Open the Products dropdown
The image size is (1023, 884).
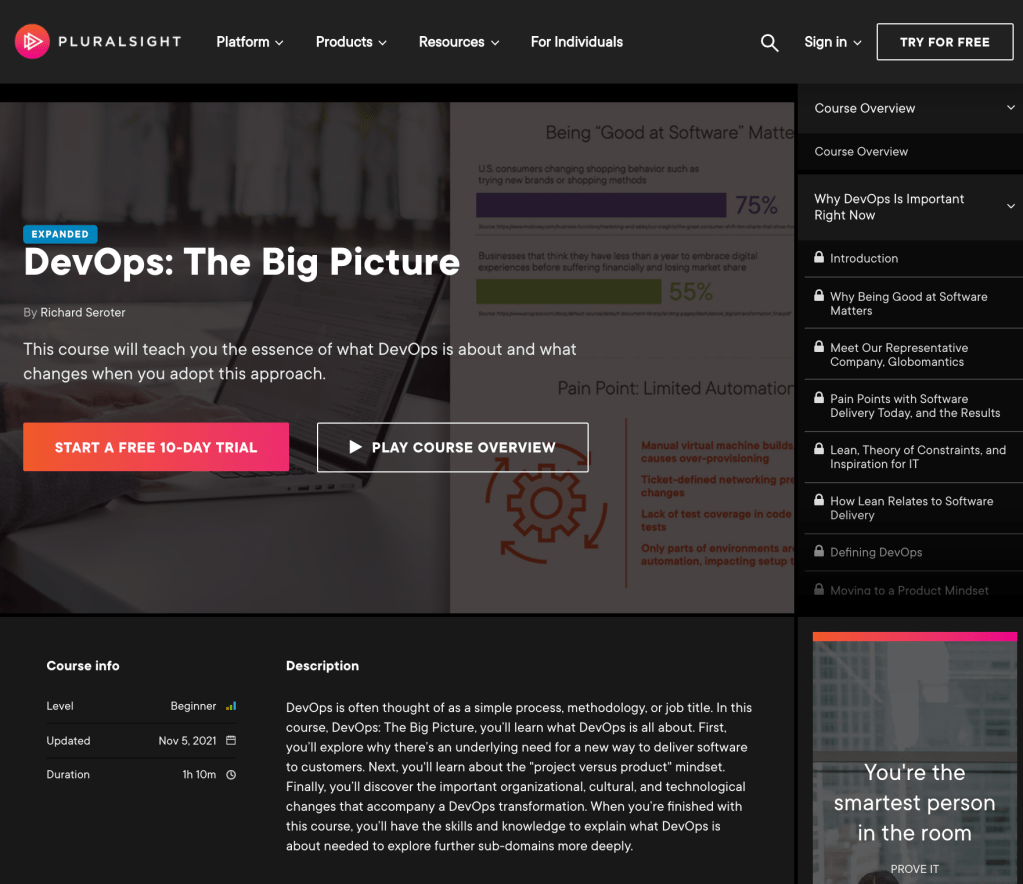click(x=350, y=42)
